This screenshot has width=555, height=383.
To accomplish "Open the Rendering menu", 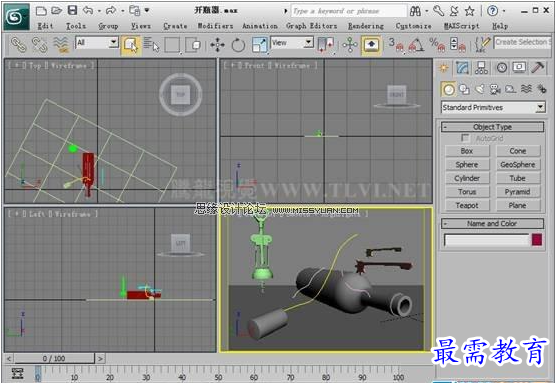I will pos(366,26).
